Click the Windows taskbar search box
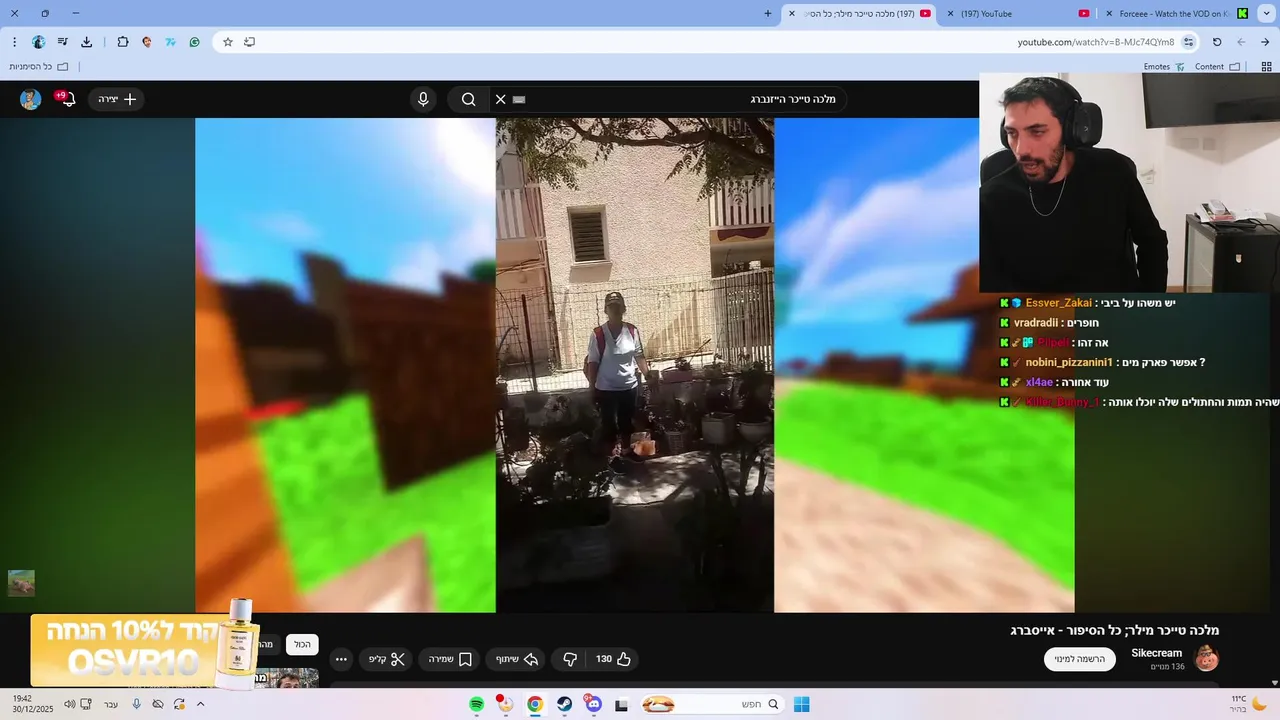This screenshot has width=1280, height=720. tap(712, 704)
